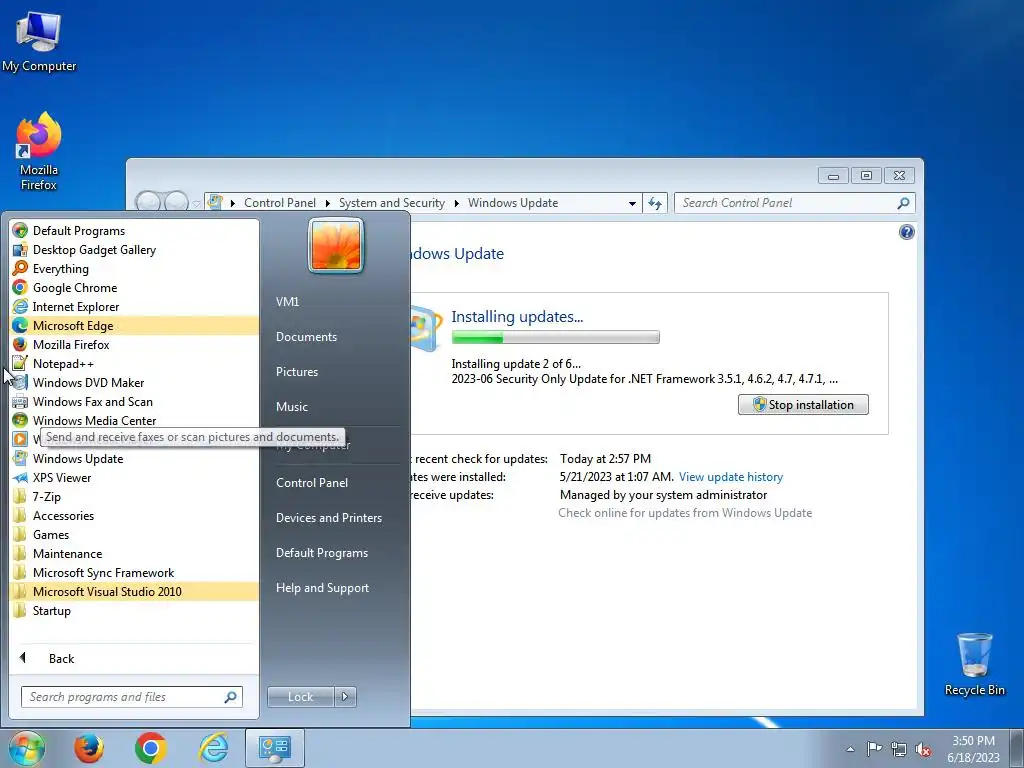The width and height of the screenshot is (1024, 768).
Task: Open VM1 user folder from Start menu
Action: coord(287,302)
